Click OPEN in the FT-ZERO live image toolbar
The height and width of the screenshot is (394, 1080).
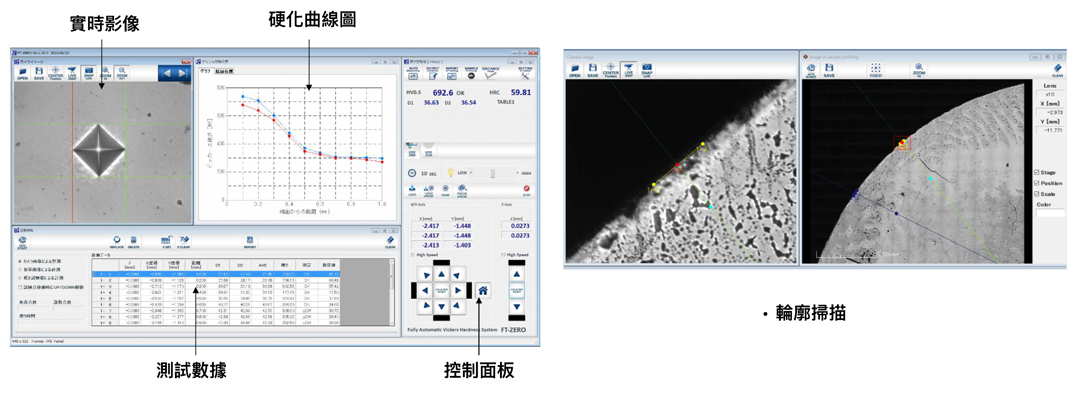22,73
